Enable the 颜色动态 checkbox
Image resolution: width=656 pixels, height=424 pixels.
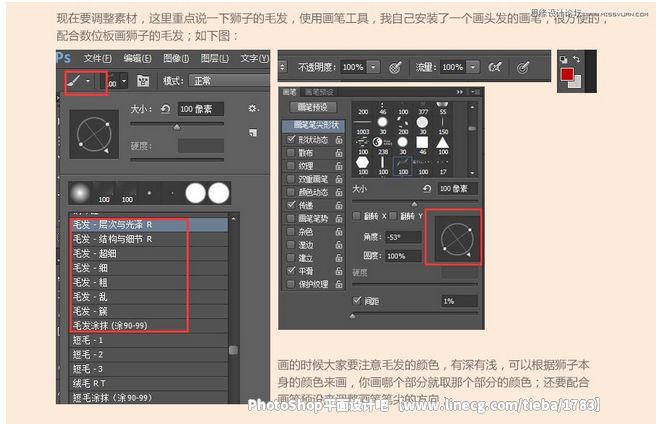tap(290, 192)
